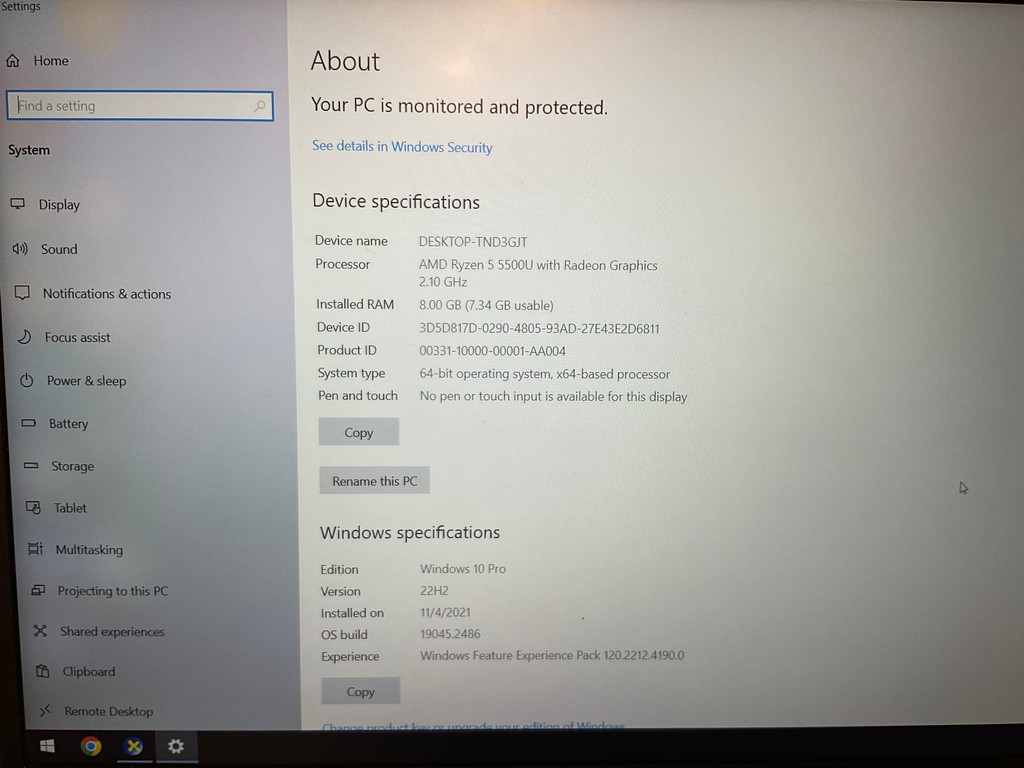Copy the Windows specifications

point(360,692)
